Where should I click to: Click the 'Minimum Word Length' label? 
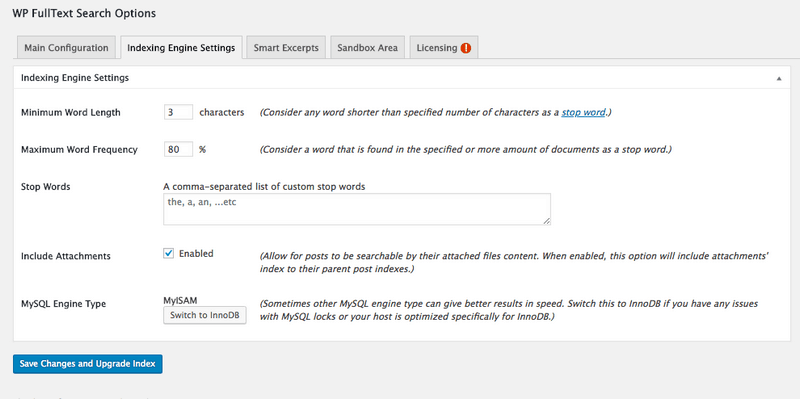[71, 113]
